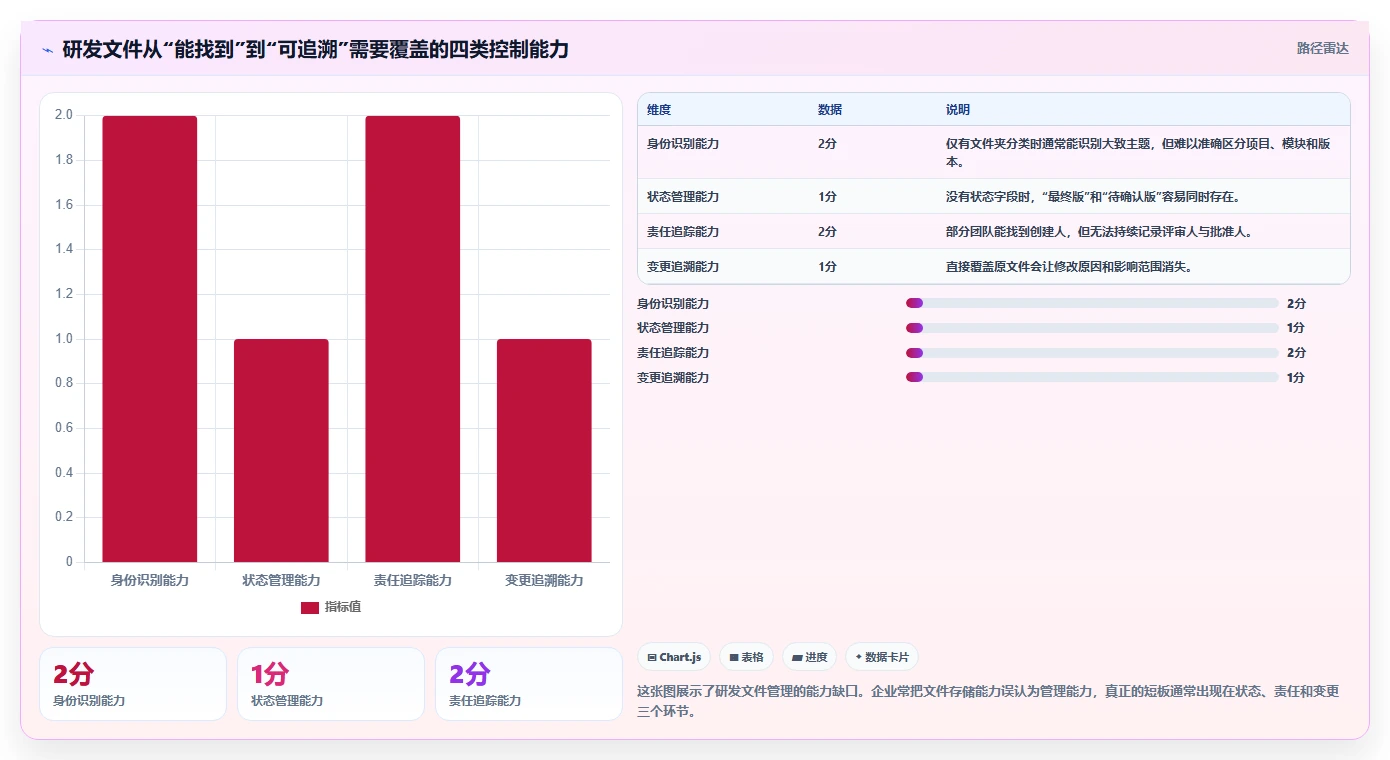This screenshot has width=1390, height=760.
Task: Click the 变更追溯能力 x-axis label
Action: click(x=544, y=580)
